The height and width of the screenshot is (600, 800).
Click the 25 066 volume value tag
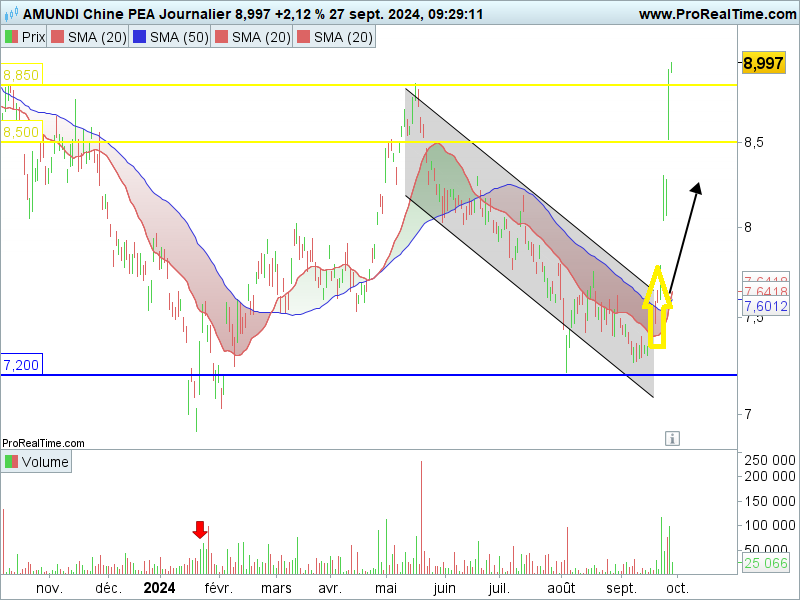pos(766,563)
